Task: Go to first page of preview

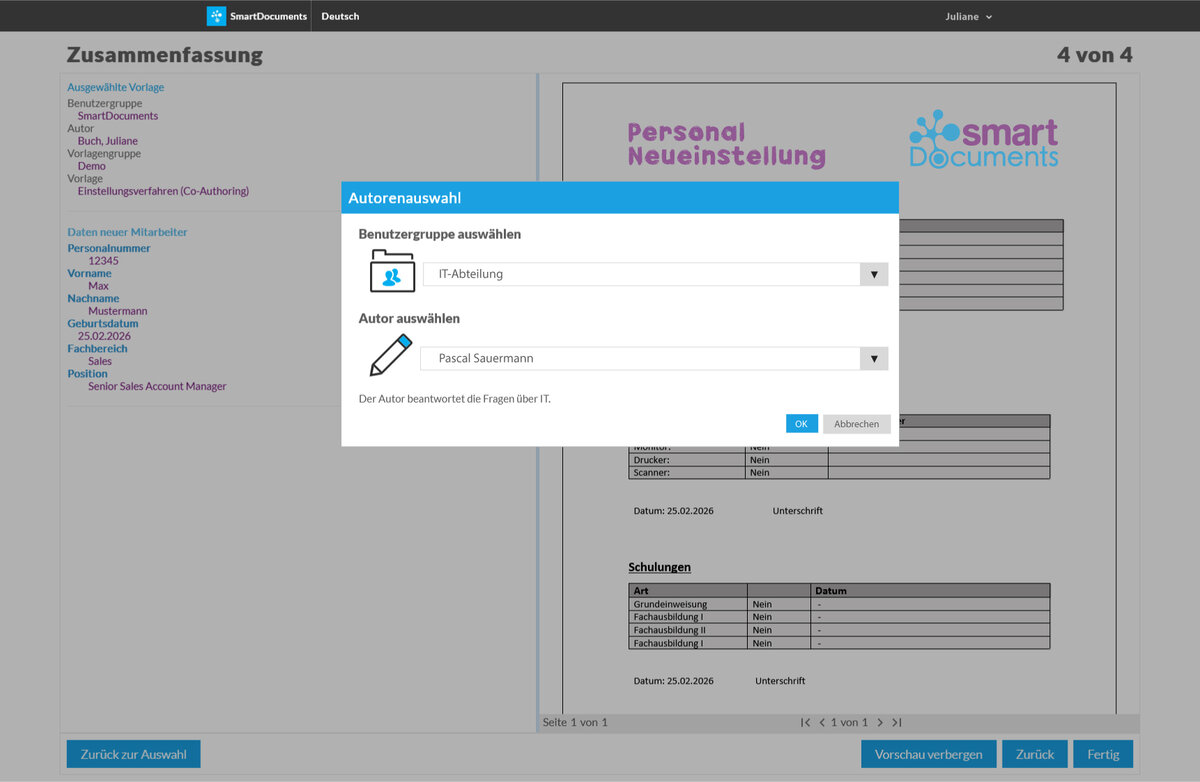Action: click(x=805, y=722)
